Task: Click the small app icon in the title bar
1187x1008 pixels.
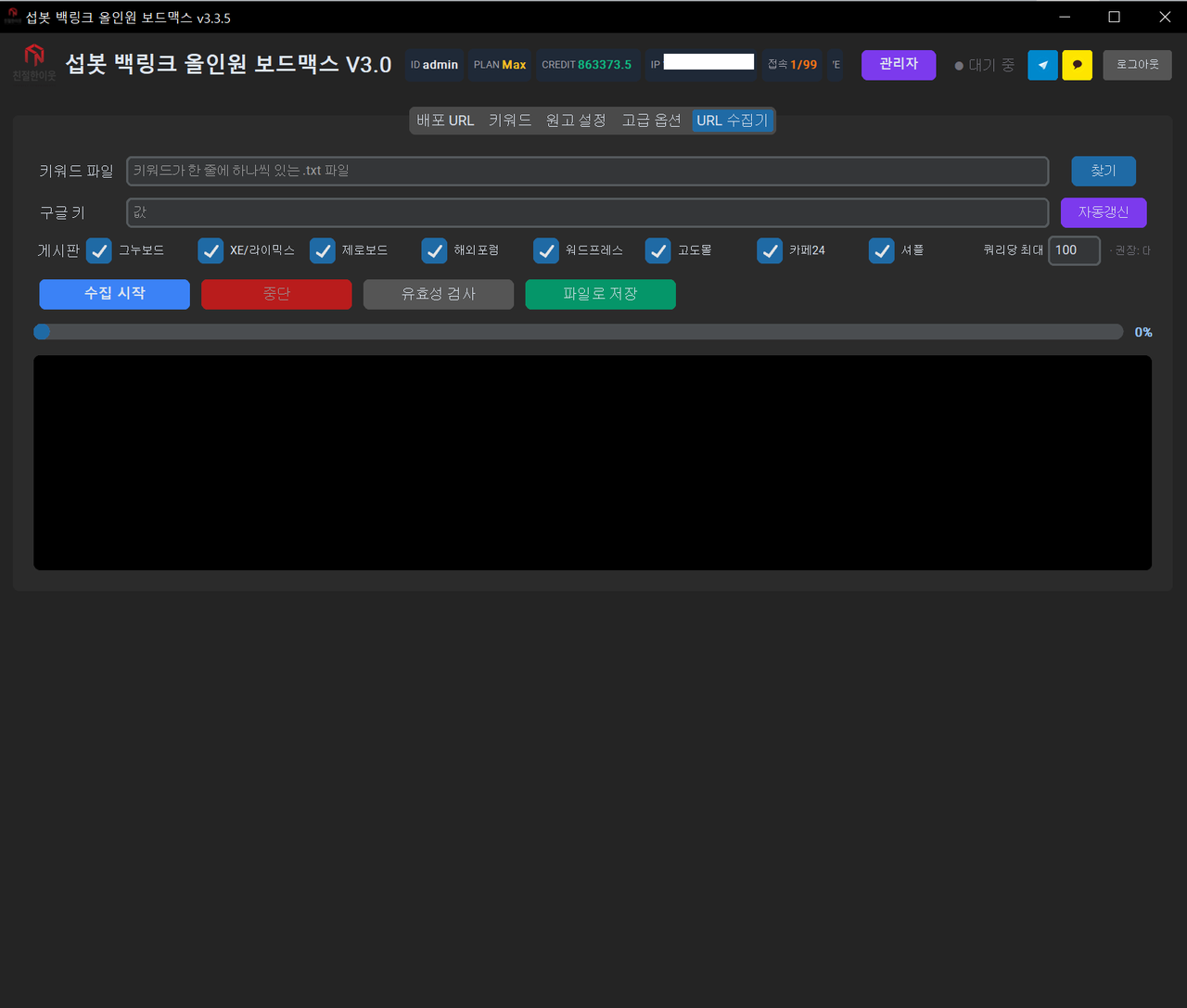Action: pos(12,16)
